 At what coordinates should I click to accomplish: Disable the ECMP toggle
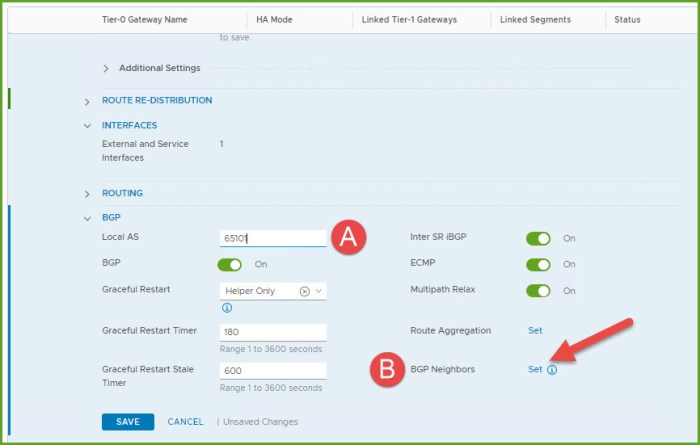[538, 265]
